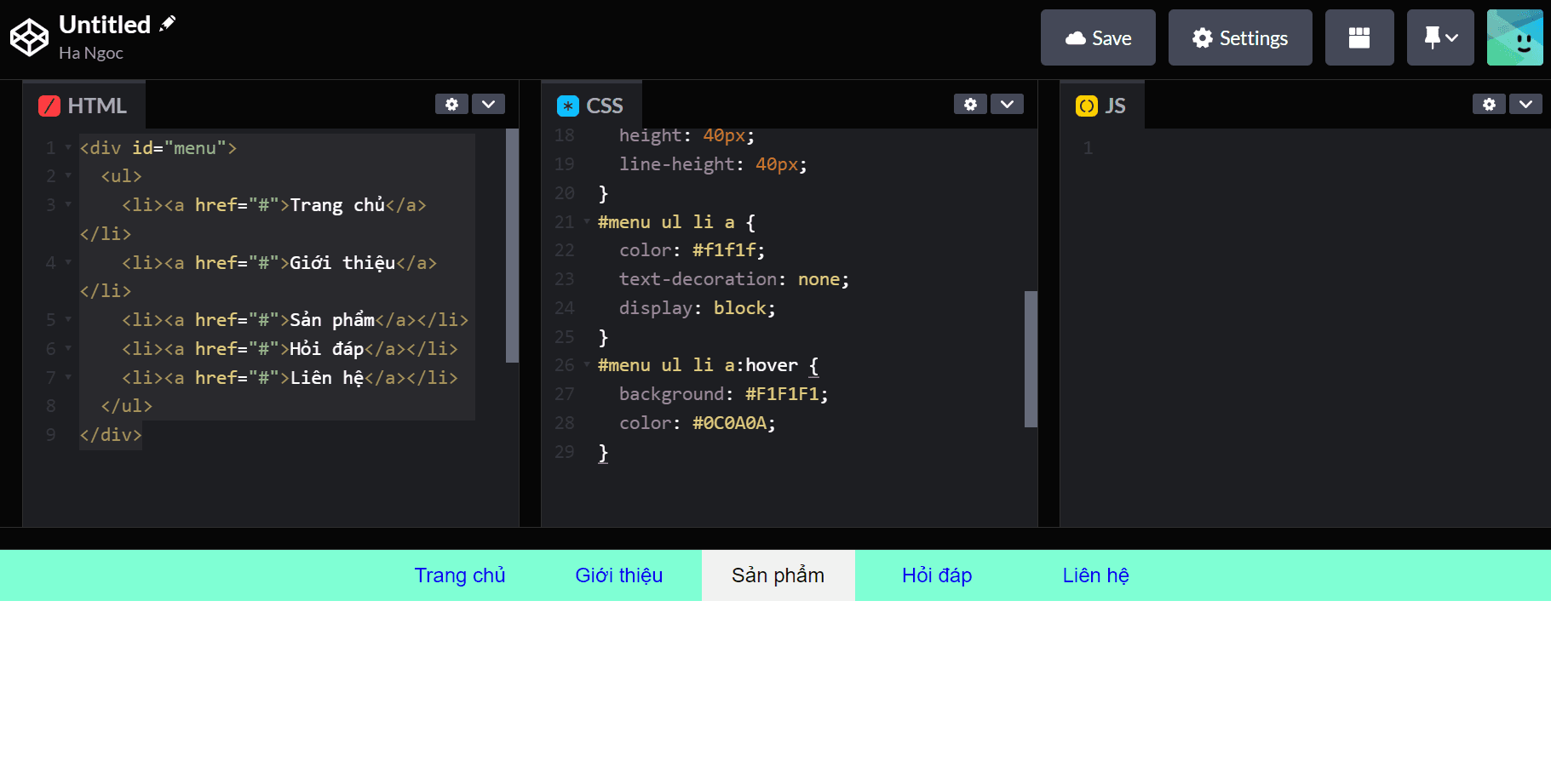Screen dimensions: 1551x784
Task: Click the CodePen logo
Action: pos(29,37)
